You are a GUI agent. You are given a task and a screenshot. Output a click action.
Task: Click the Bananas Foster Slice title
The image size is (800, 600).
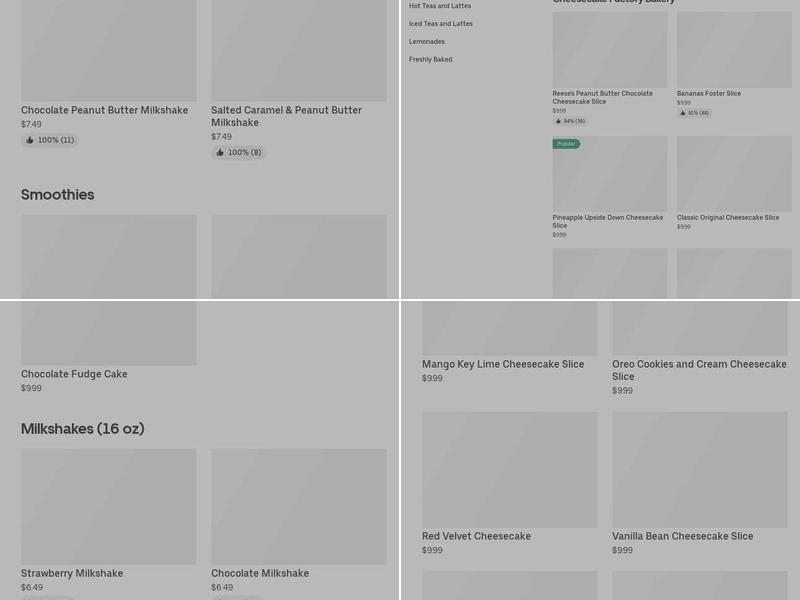[709, 93]
